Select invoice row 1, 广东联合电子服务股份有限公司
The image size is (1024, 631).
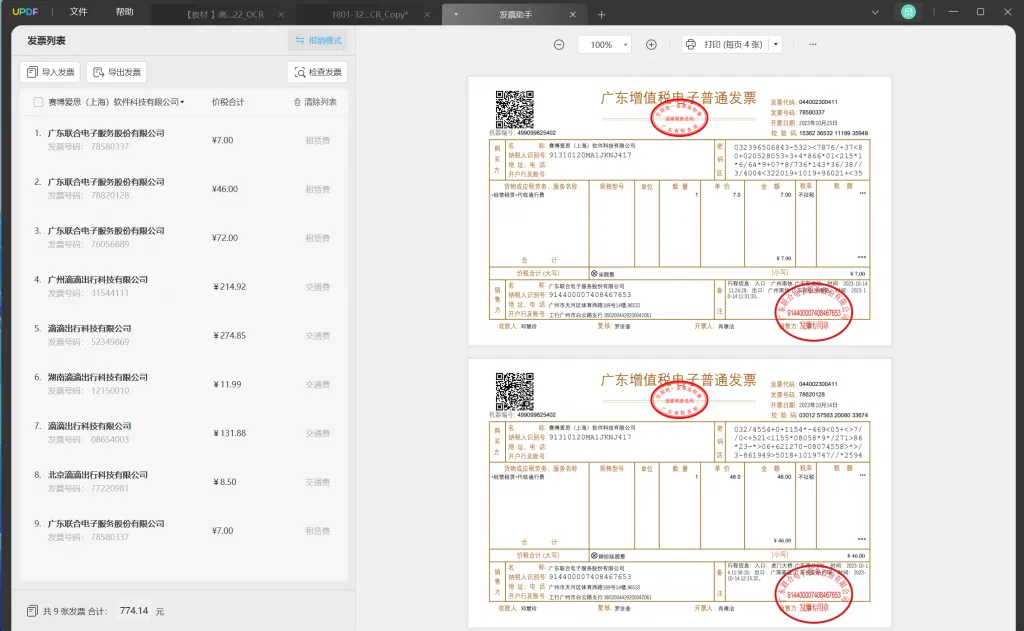(x=184, y=140)
